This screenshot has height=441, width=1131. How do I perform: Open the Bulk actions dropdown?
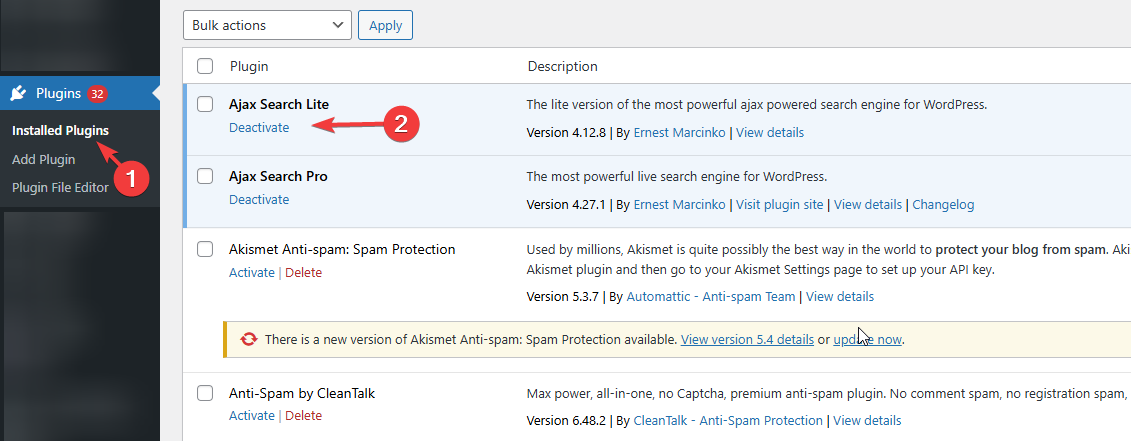[x=268, y=25]
